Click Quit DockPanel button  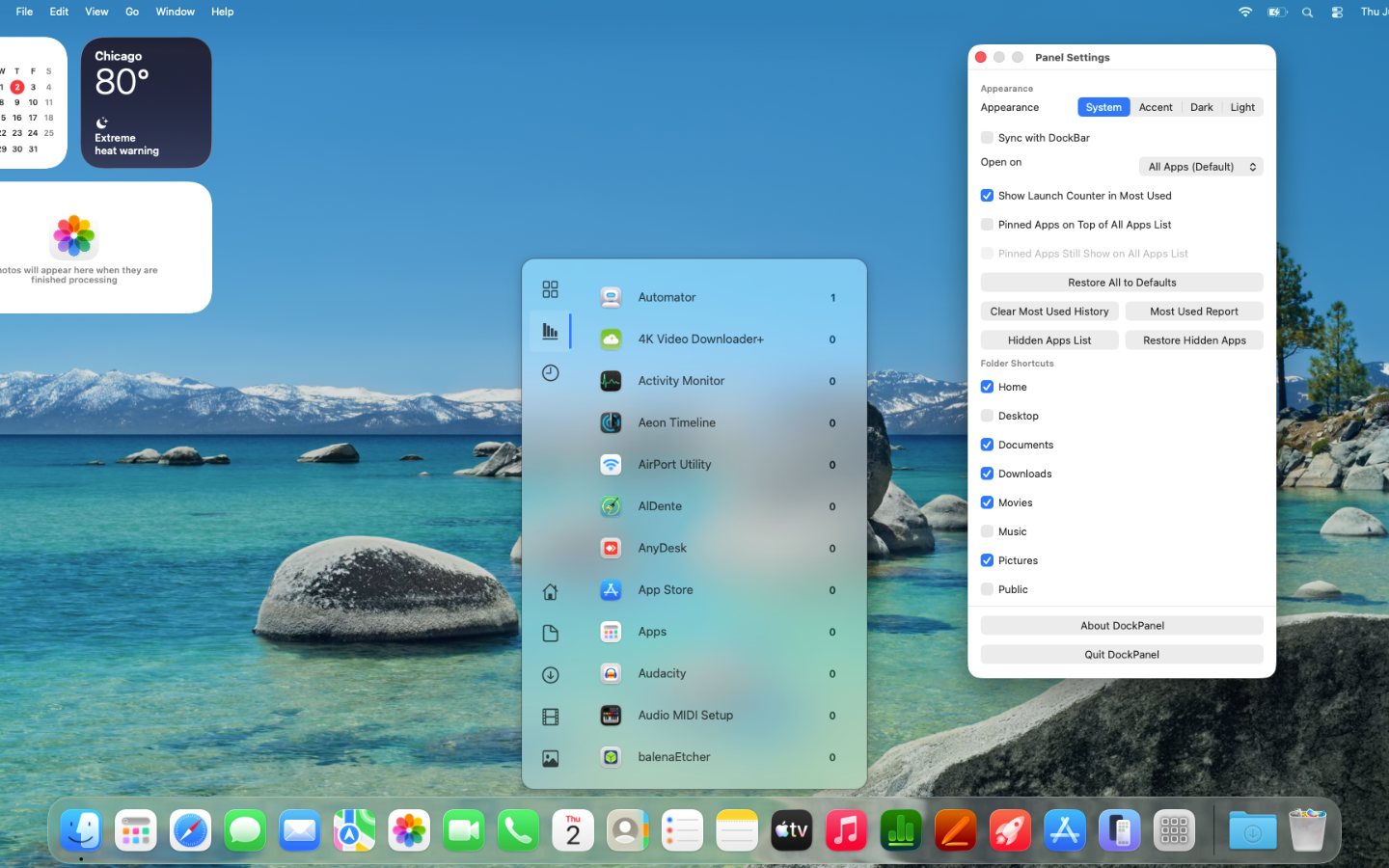pos(1122,655)
